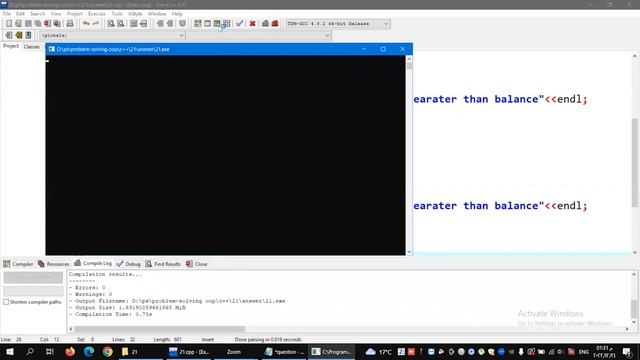The height and width of the screenshot is (360, 640).
Task: Click the New file toolbar icon
Action: [x=9, y=24]
